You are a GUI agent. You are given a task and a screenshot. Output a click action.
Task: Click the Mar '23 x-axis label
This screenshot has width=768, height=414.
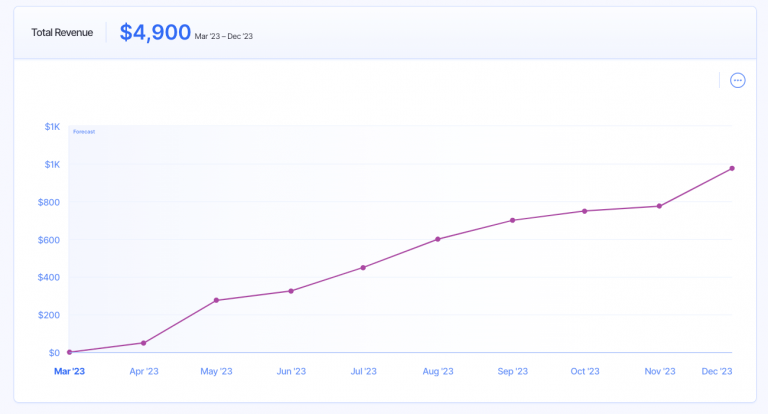pos(69,371)
